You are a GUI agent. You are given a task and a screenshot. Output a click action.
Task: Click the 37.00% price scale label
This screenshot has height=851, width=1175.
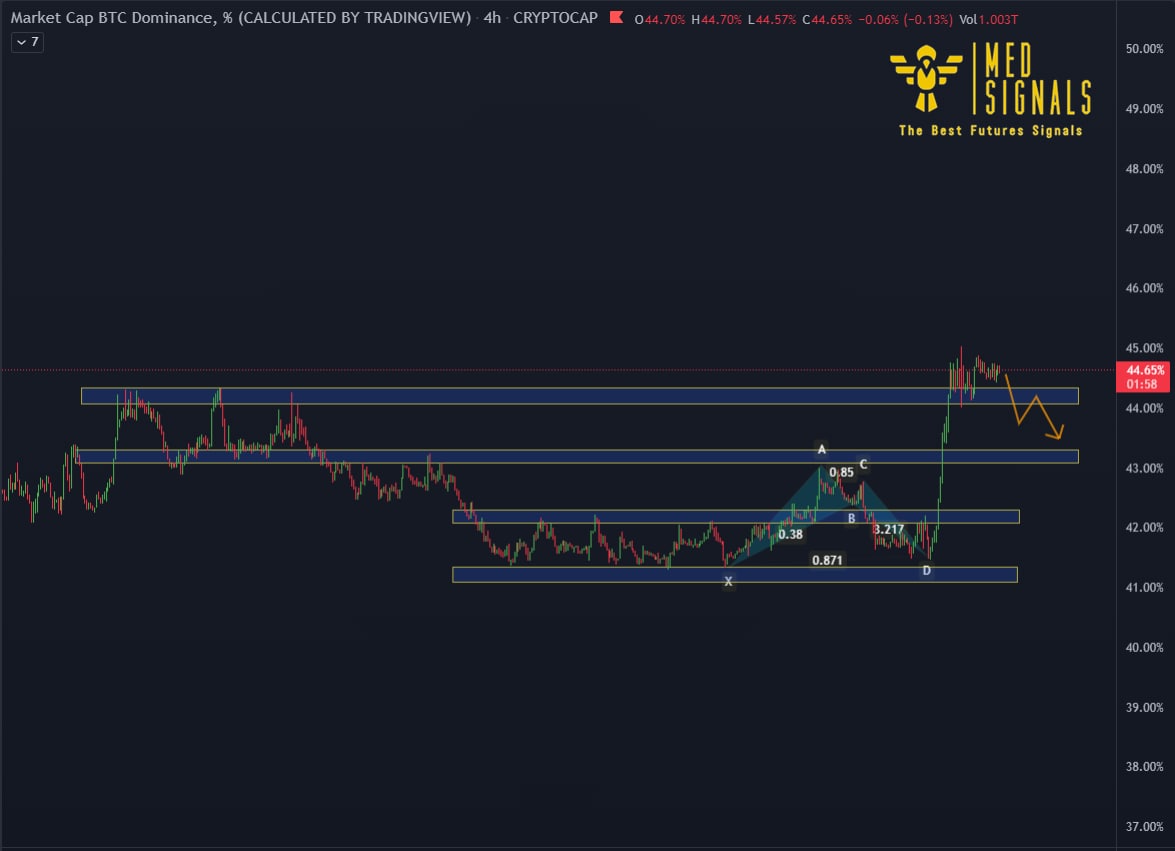point(1144,826)
